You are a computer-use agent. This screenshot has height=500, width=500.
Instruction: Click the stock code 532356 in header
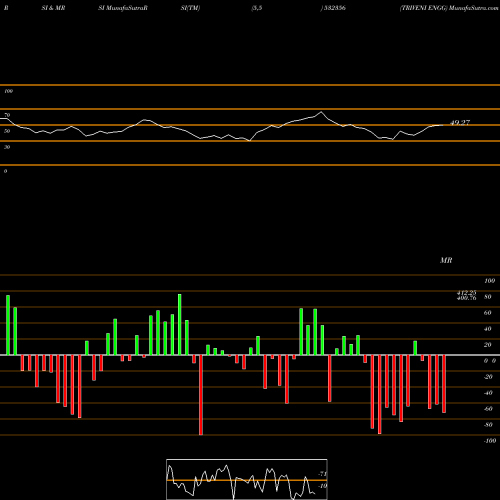(334, 8)
